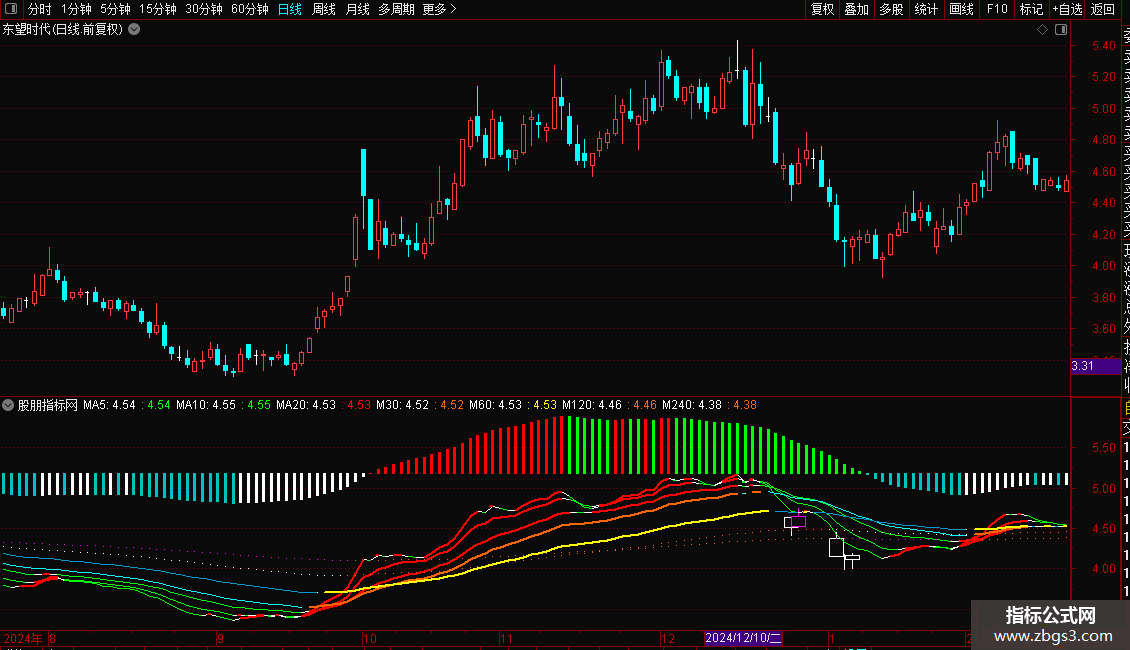Click the 复权 button
Image resolution: width=1130 pixels, height=650 pixels.
822,9
